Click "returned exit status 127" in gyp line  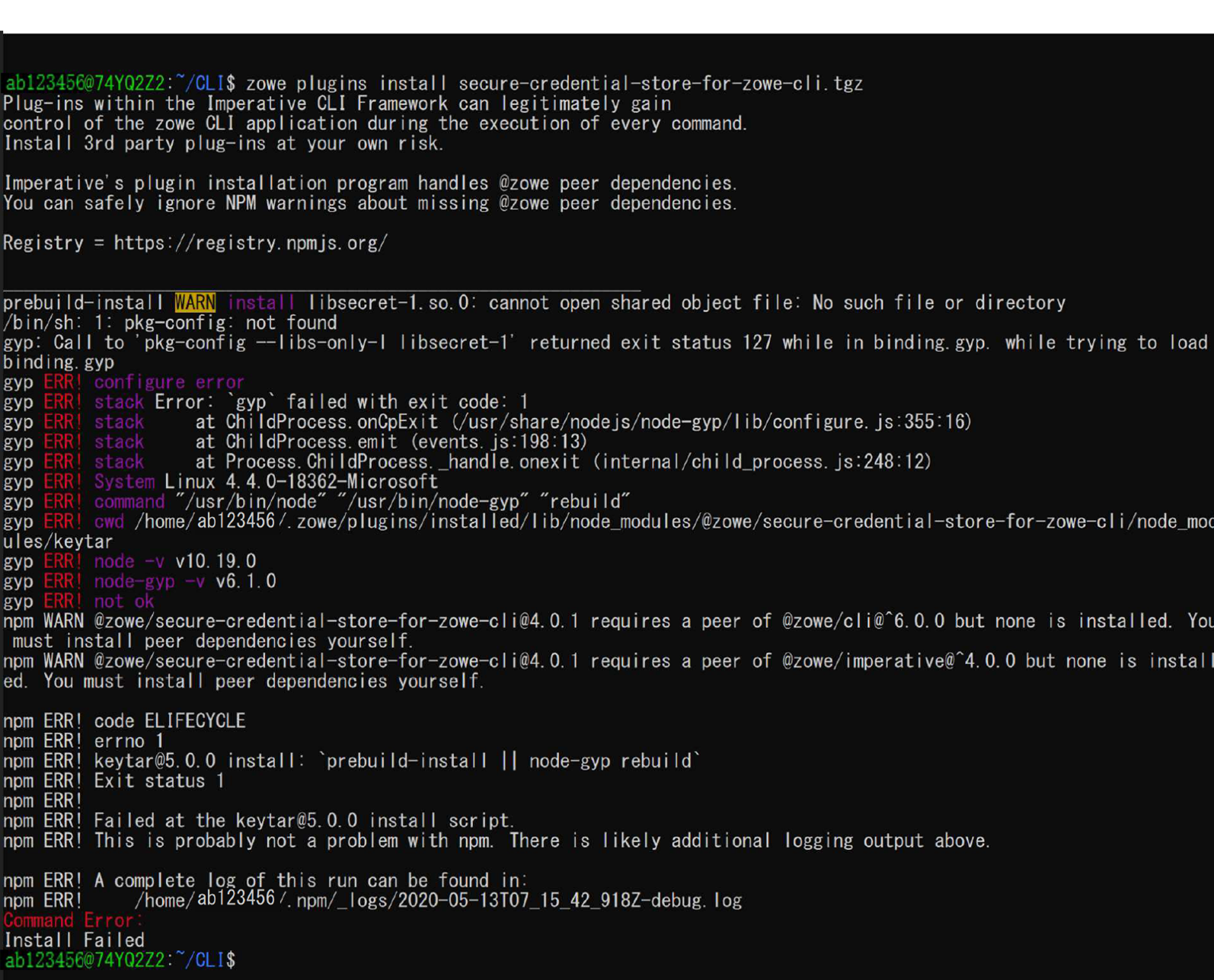pyautogui.click(x=650, y=343)
